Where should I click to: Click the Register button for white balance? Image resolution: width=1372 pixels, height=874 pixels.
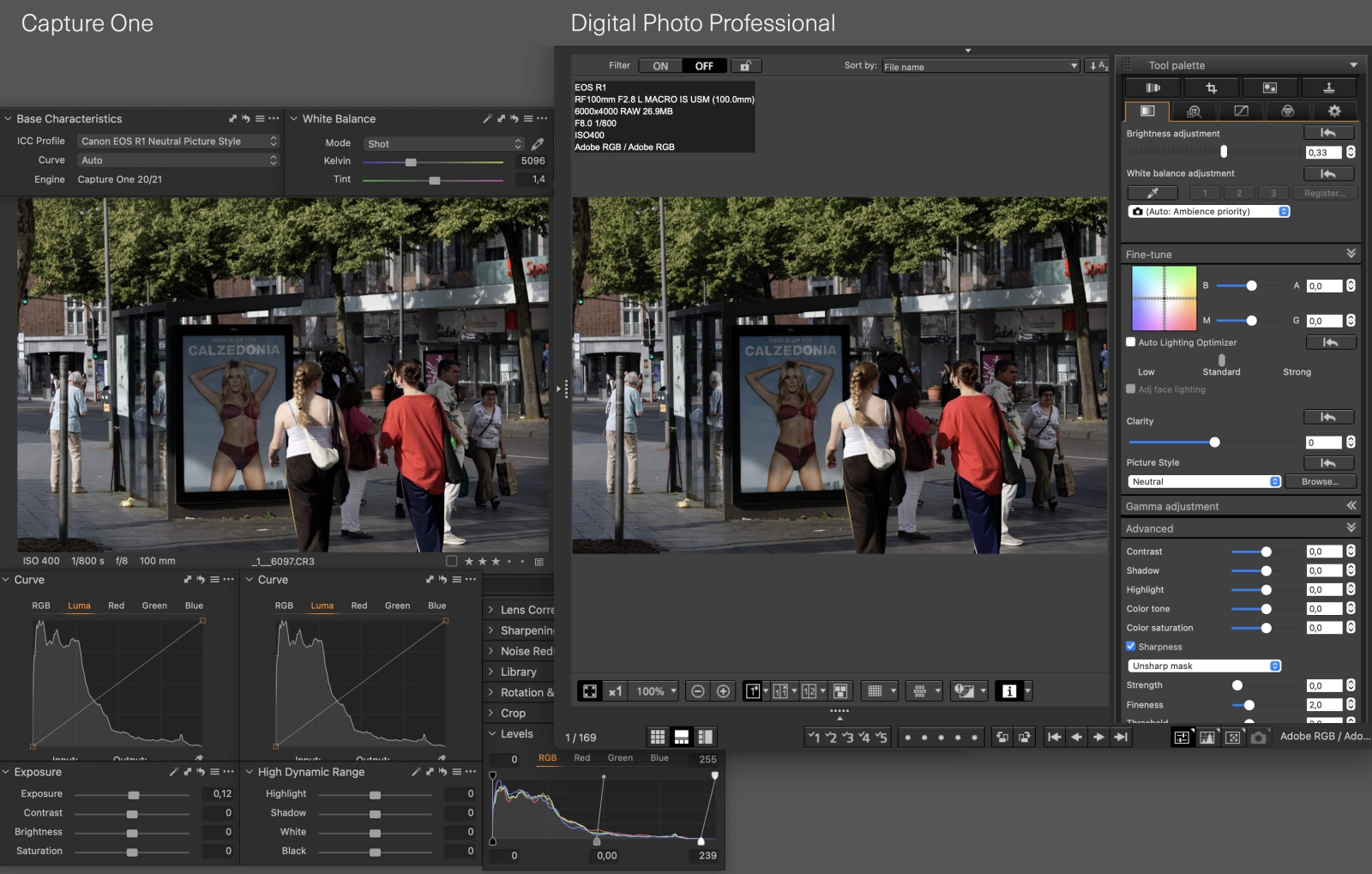click(1325, 192)
